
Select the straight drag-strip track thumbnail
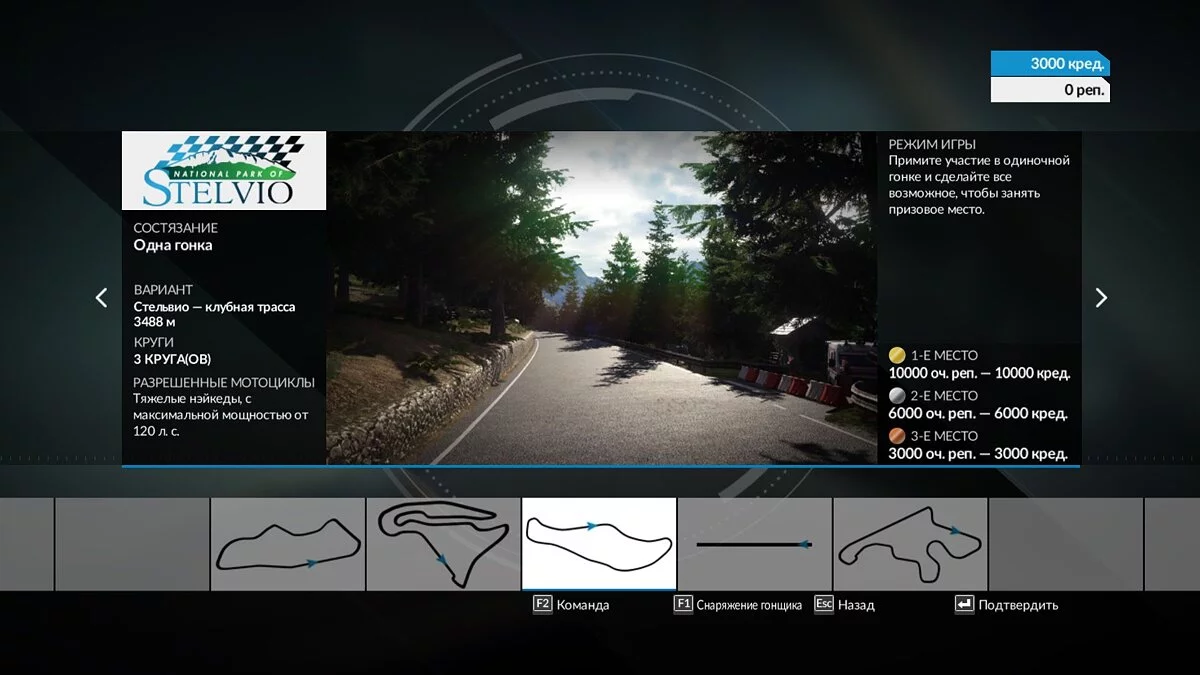pos(755,544)
